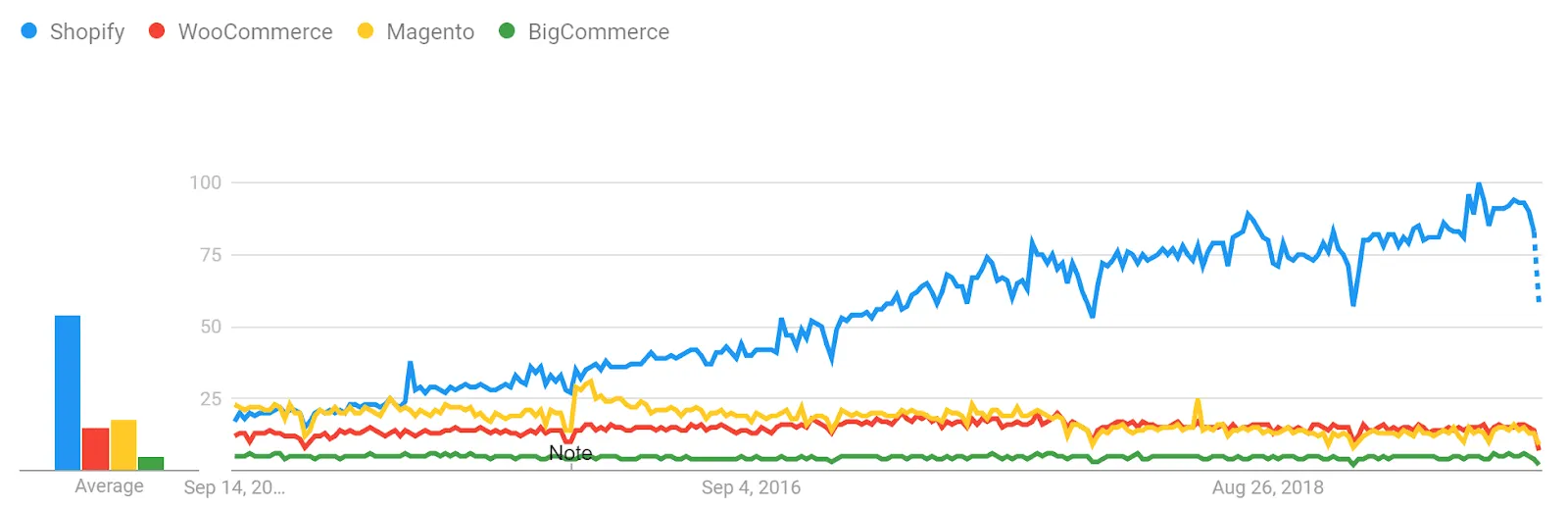Click the truncated Sep 14 axis date
This screenshot has width=1568, height=510.
[234, 487]
